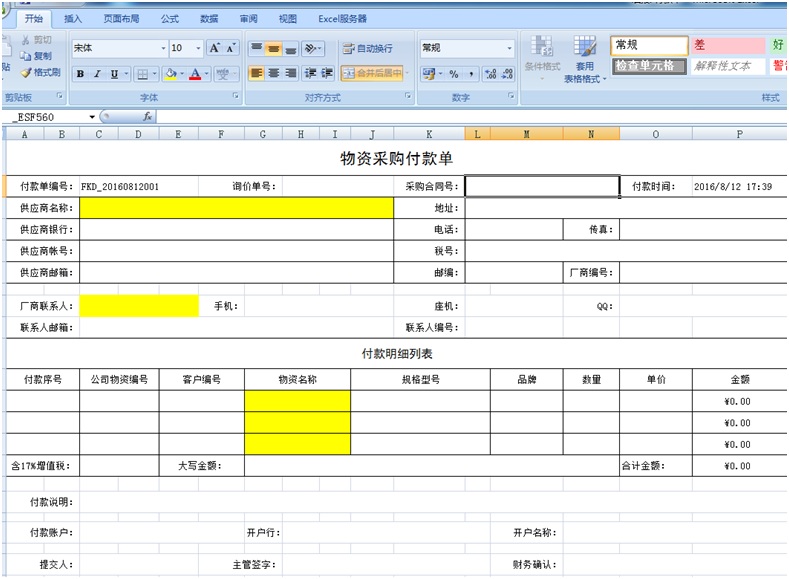Click the increase font size icon
Image resolution: width=789 pixels, height=579 pixels.
coord(215,48)
